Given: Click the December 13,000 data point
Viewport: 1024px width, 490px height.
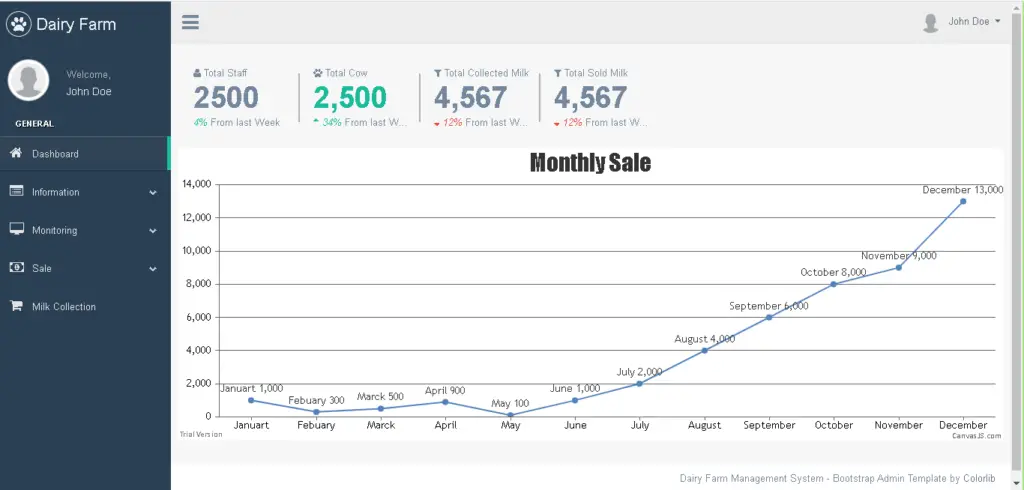Looking at the screenshot, I should 963,201.
